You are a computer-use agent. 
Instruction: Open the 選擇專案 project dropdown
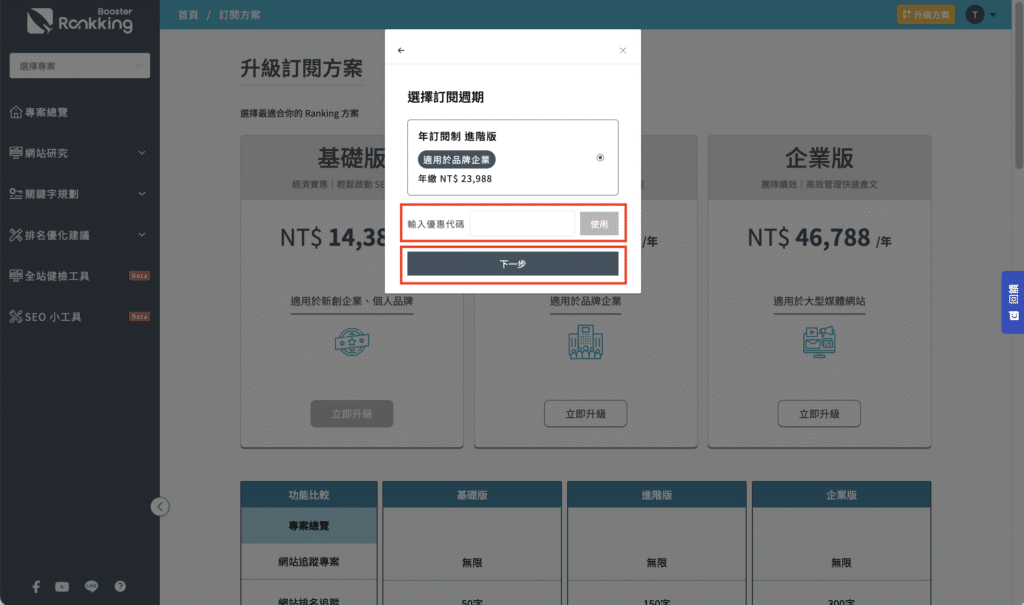[80, 66]
